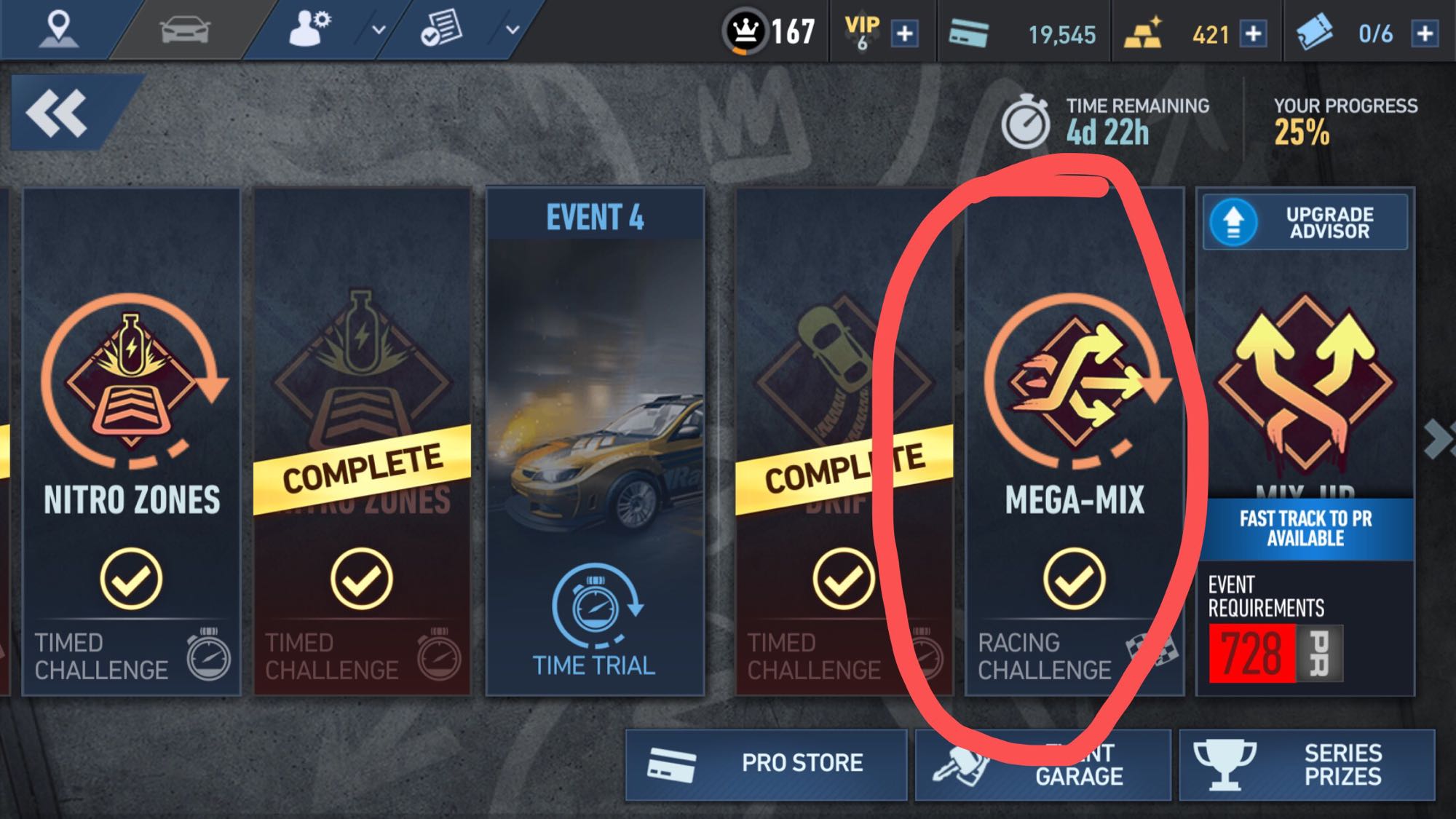This screenshot has height=819, width=1456.
Task: Click the first Nitro Zones checkmark
Action: point(131,579)
